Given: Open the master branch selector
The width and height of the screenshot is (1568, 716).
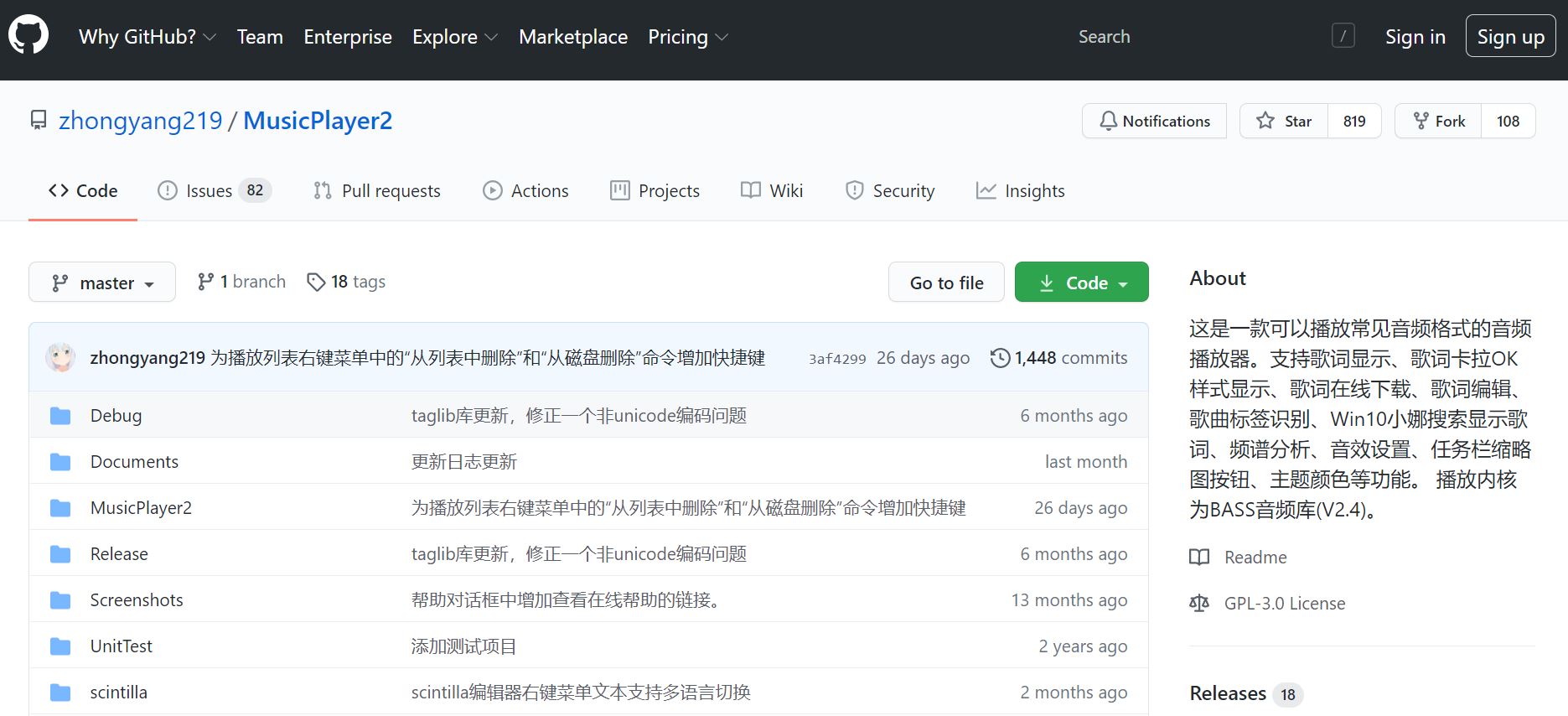Looking at the screenshot, I should click(x=102, y=283).
